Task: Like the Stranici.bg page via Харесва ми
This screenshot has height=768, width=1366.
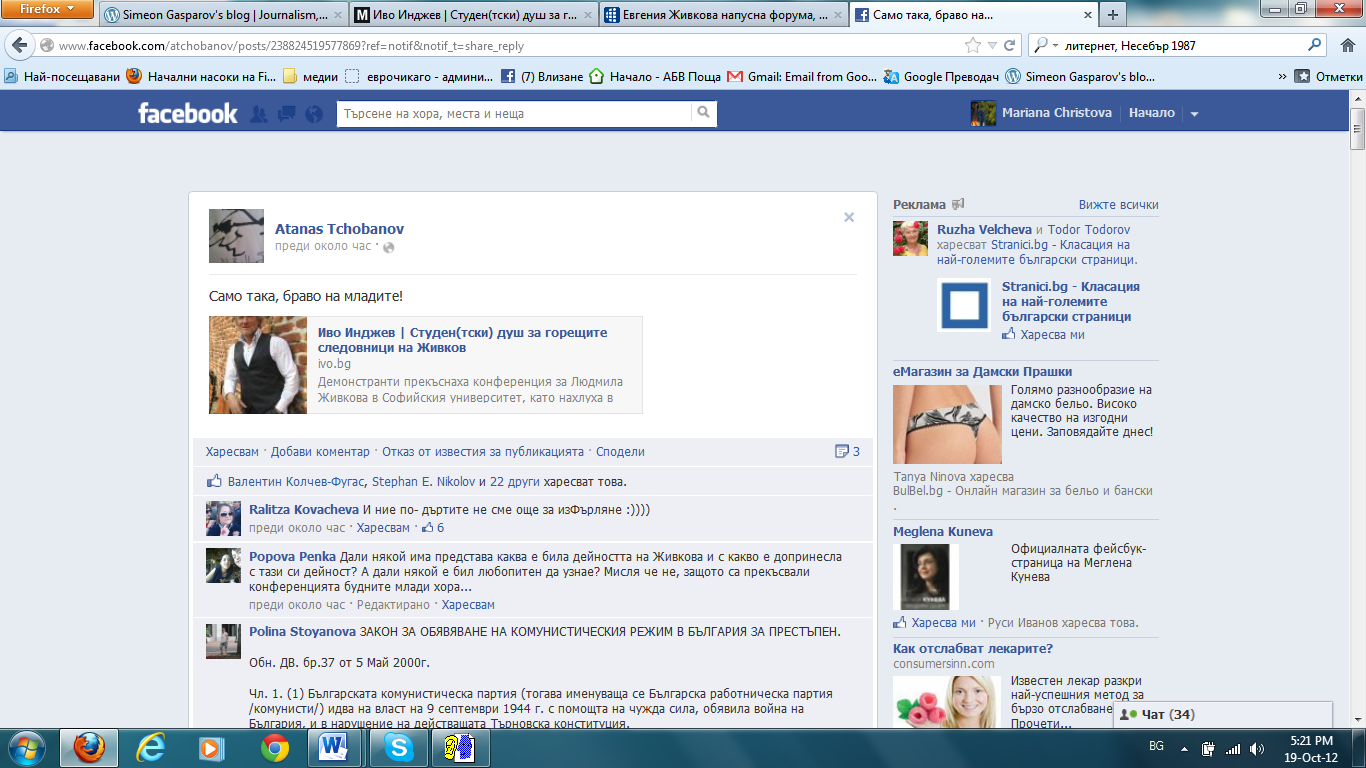Action: [x=1051, y=335]
